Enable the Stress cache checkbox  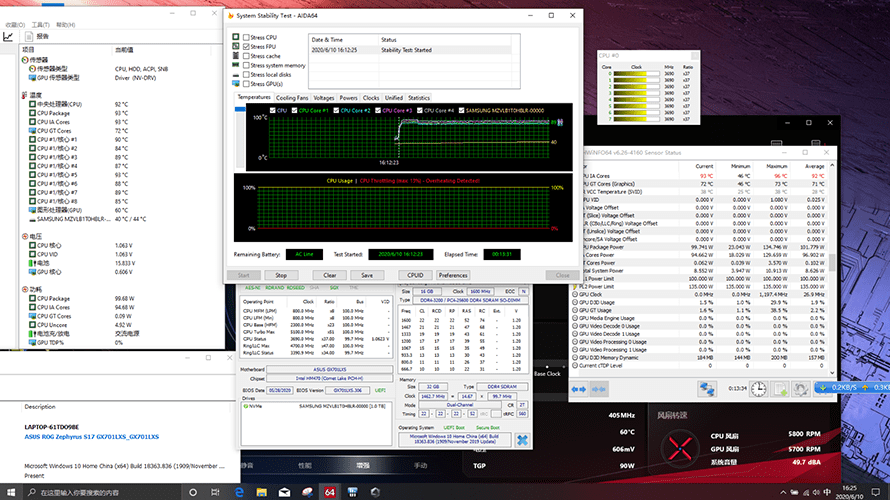click(x=246, y=56)
